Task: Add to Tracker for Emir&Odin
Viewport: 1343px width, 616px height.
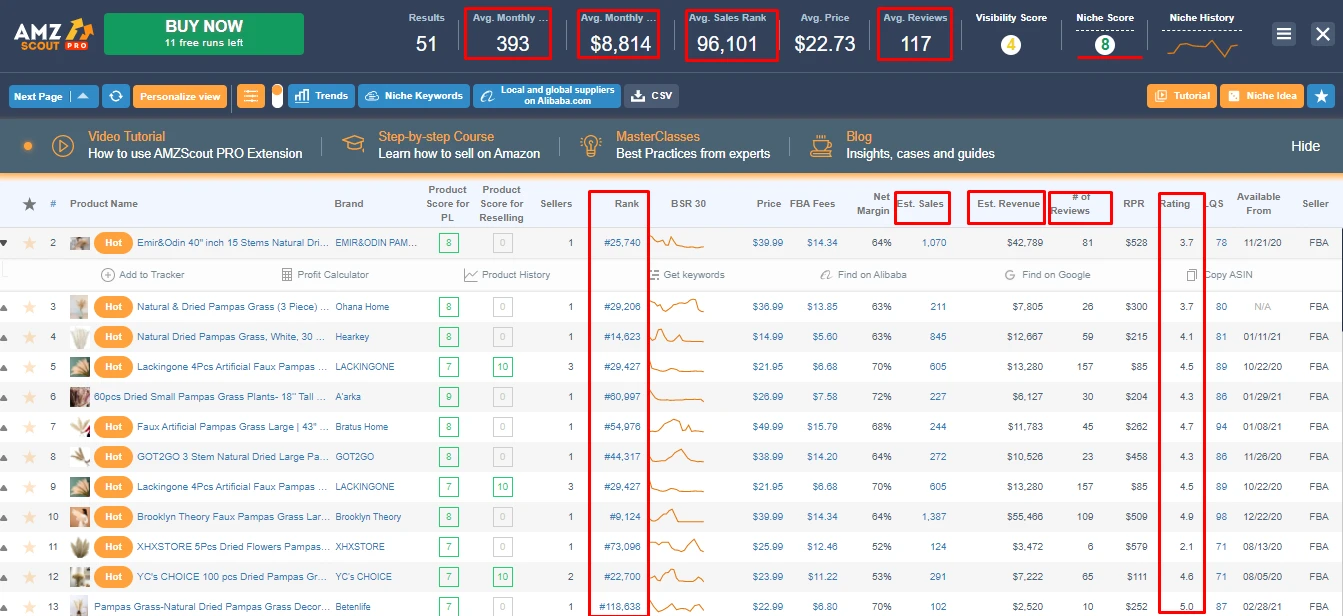Action: [143, 274]
